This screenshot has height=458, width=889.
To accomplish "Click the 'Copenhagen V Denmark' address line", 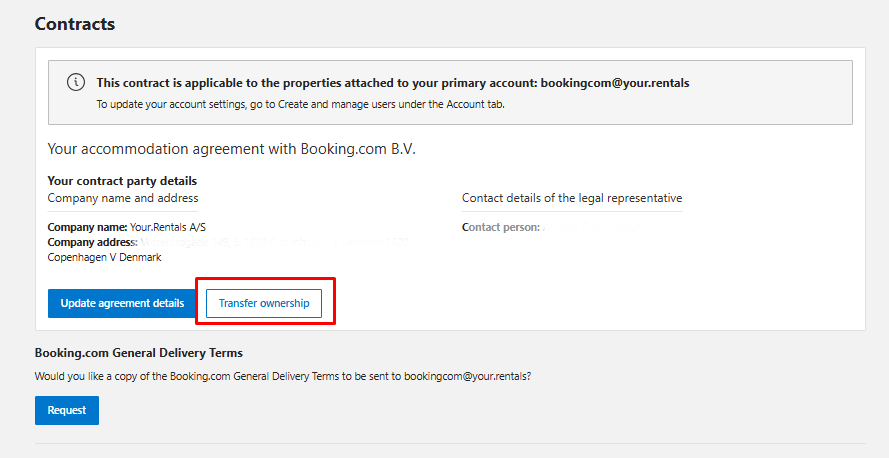I will click(104, 257).
